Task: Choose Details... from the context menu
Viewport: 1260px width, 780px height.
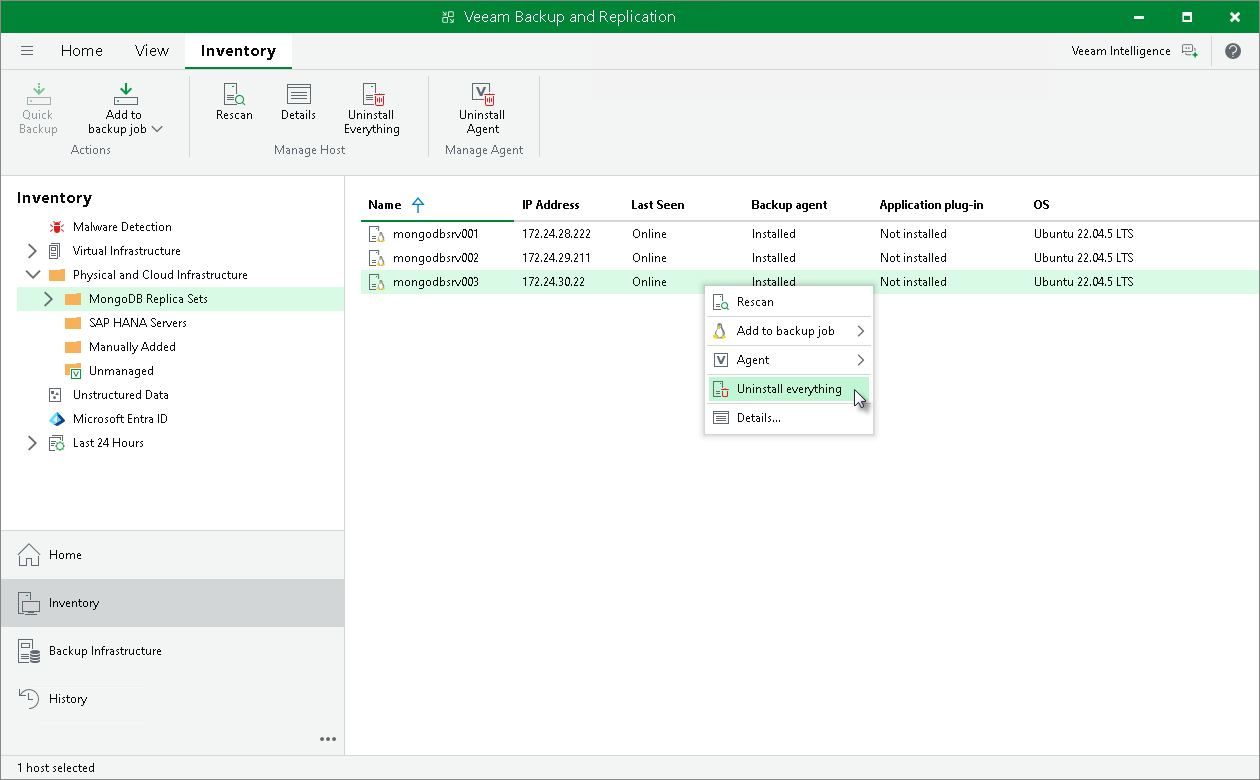Action: pyautogui.click(x=789, y=418)
